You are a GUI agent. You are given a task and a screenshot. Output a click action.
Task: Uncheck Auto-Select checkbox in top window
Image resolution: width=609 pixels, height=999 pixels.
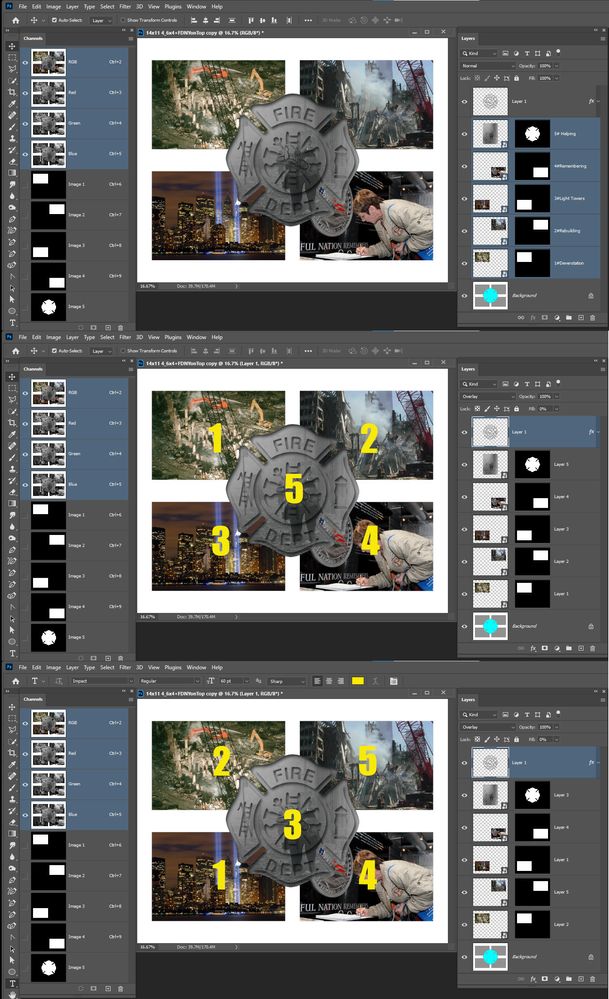click(x=54, y=20)
